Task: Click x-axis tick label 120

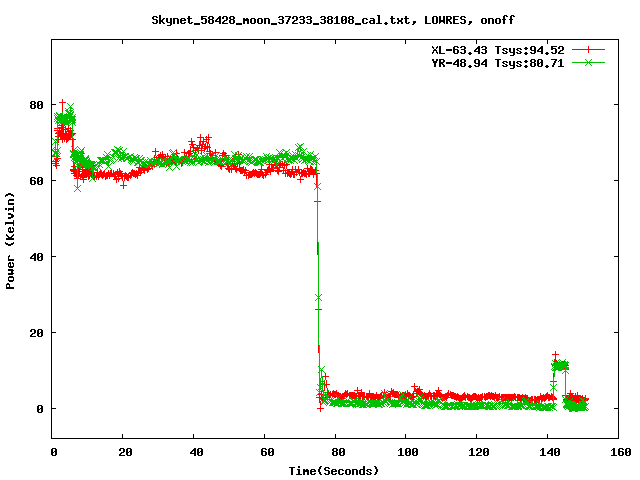Action: 479,452
